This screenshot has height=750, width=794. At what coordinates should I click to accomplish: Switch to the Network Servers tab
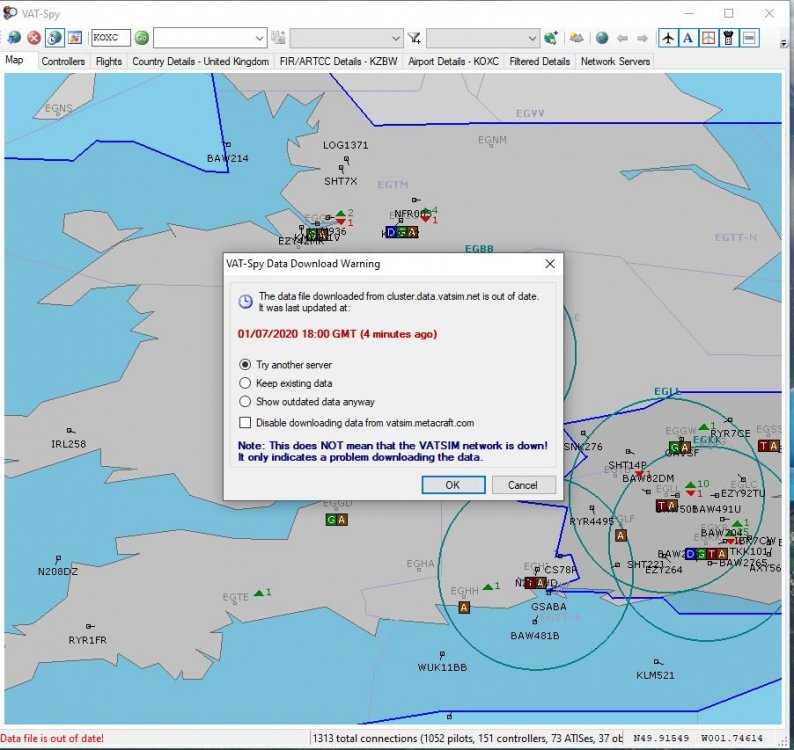coord(615,61)
